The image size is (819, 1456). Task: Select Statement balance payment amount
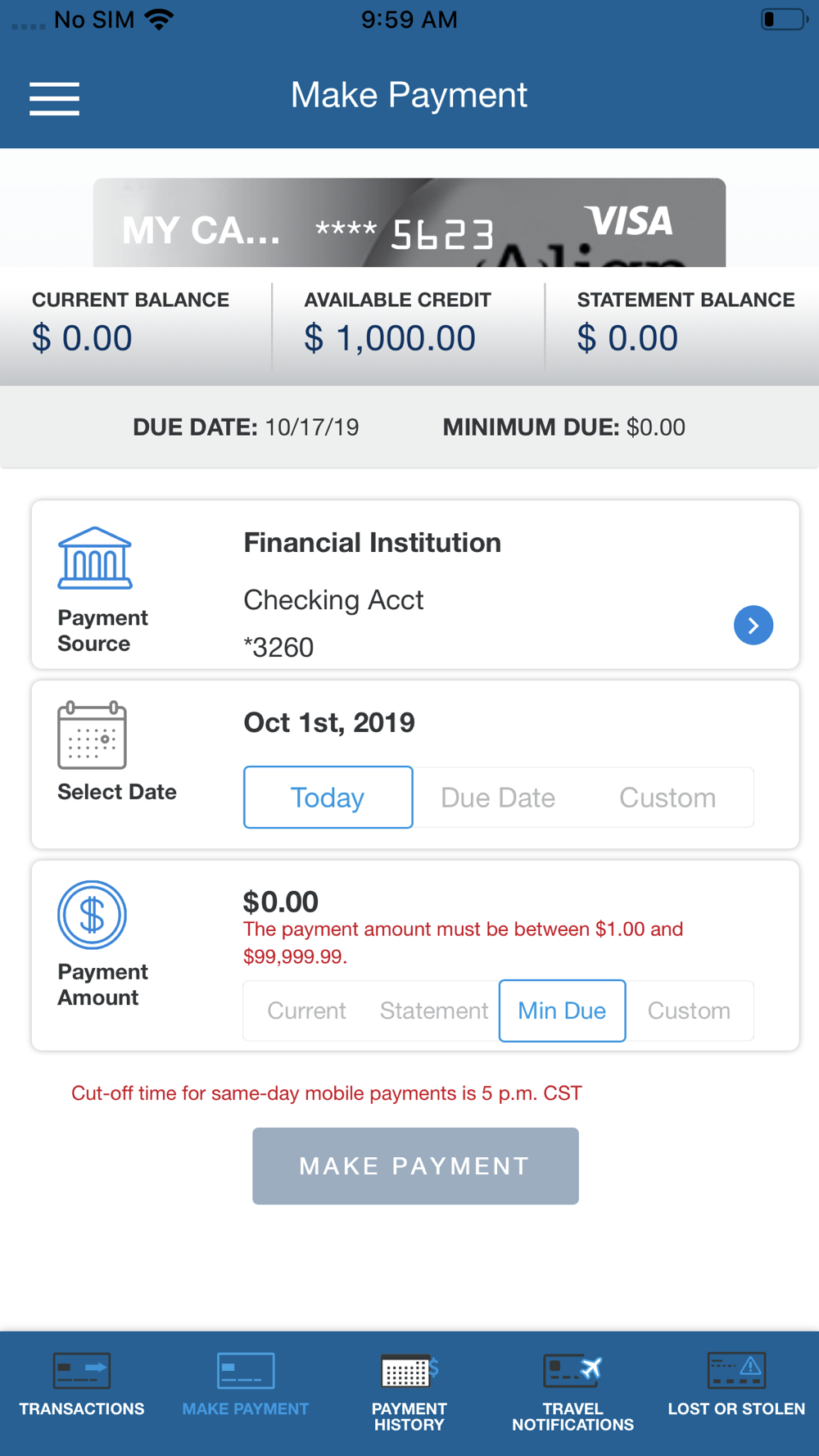tap(434, 1011)
